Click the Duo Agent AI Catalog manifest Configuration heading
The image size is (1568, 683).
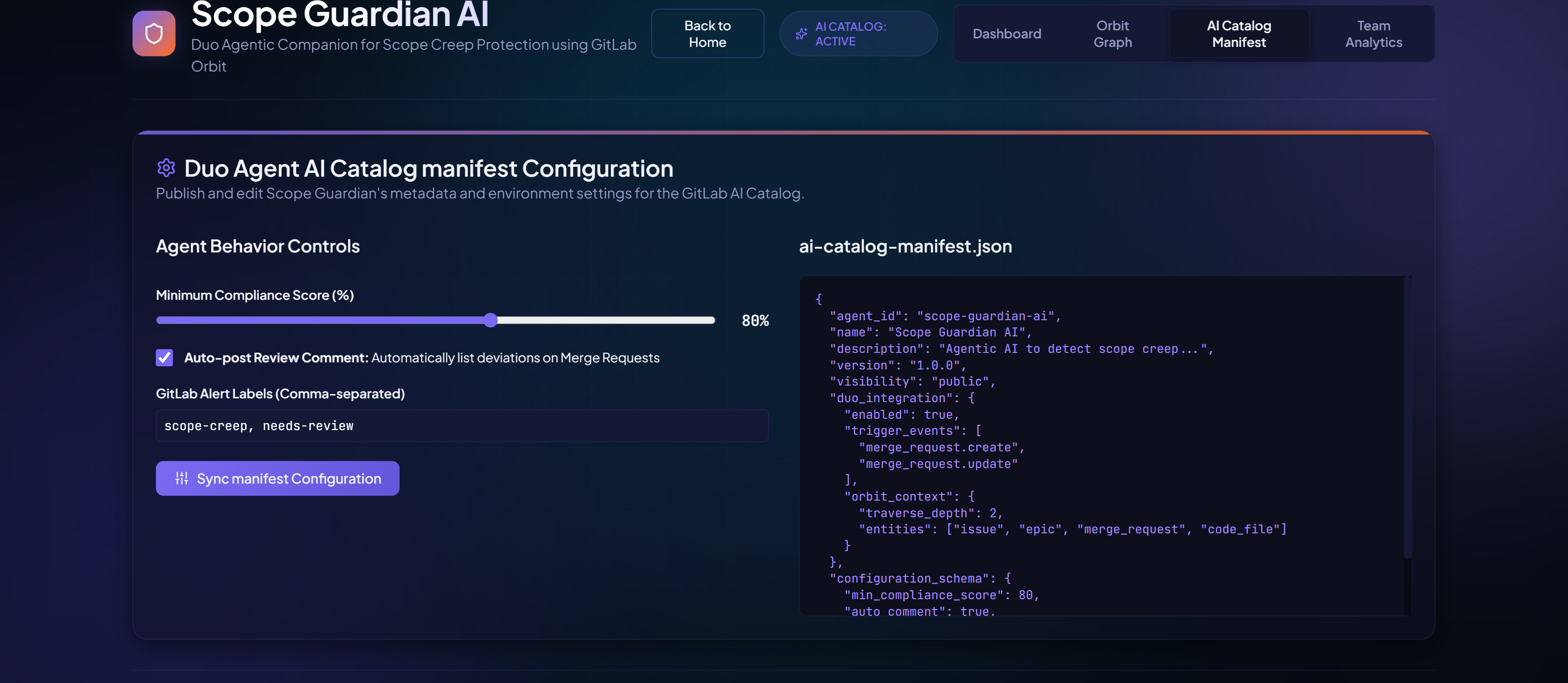click(428, 168)
